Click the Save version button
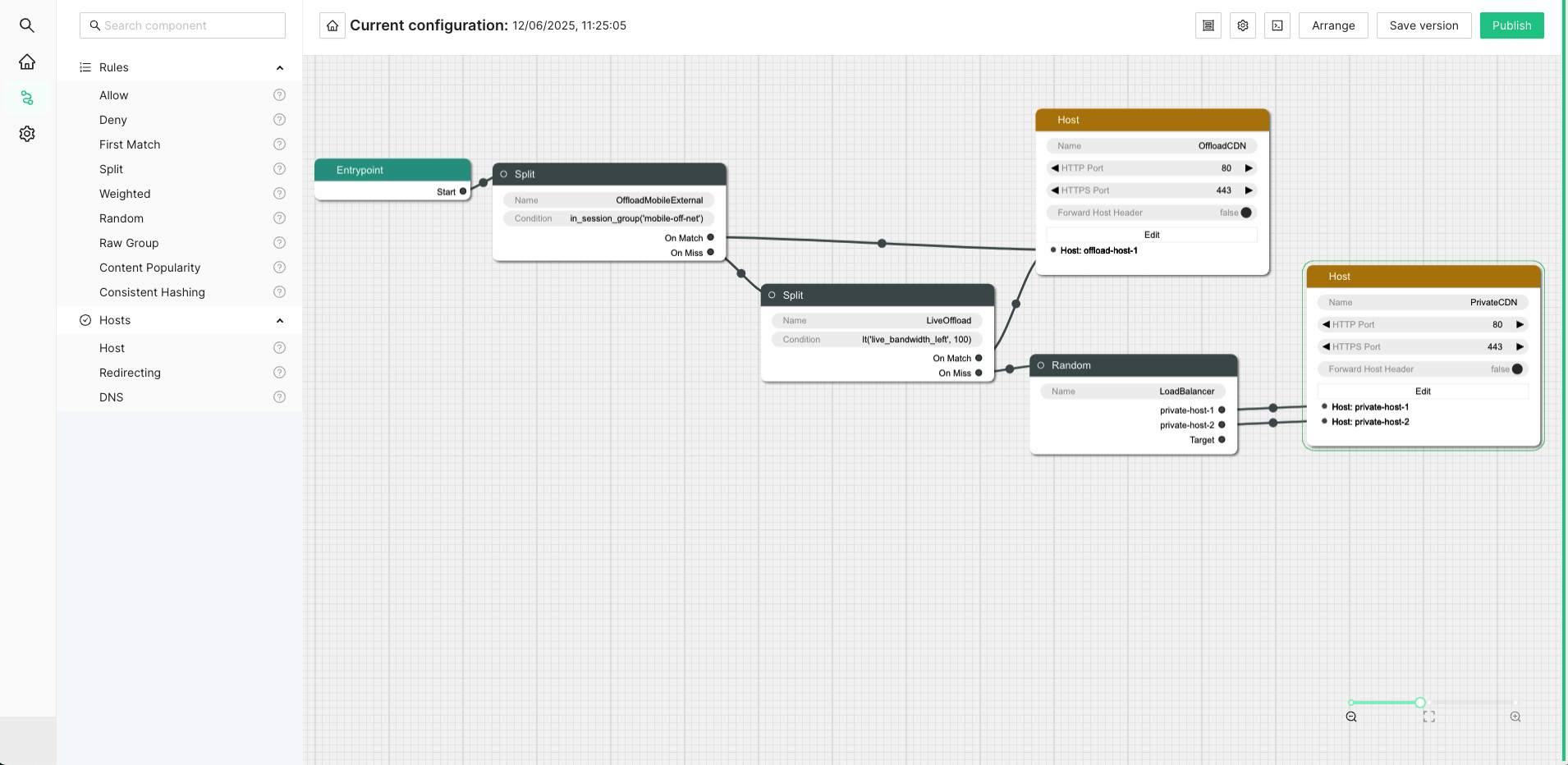 click(x=1424, y=25)
